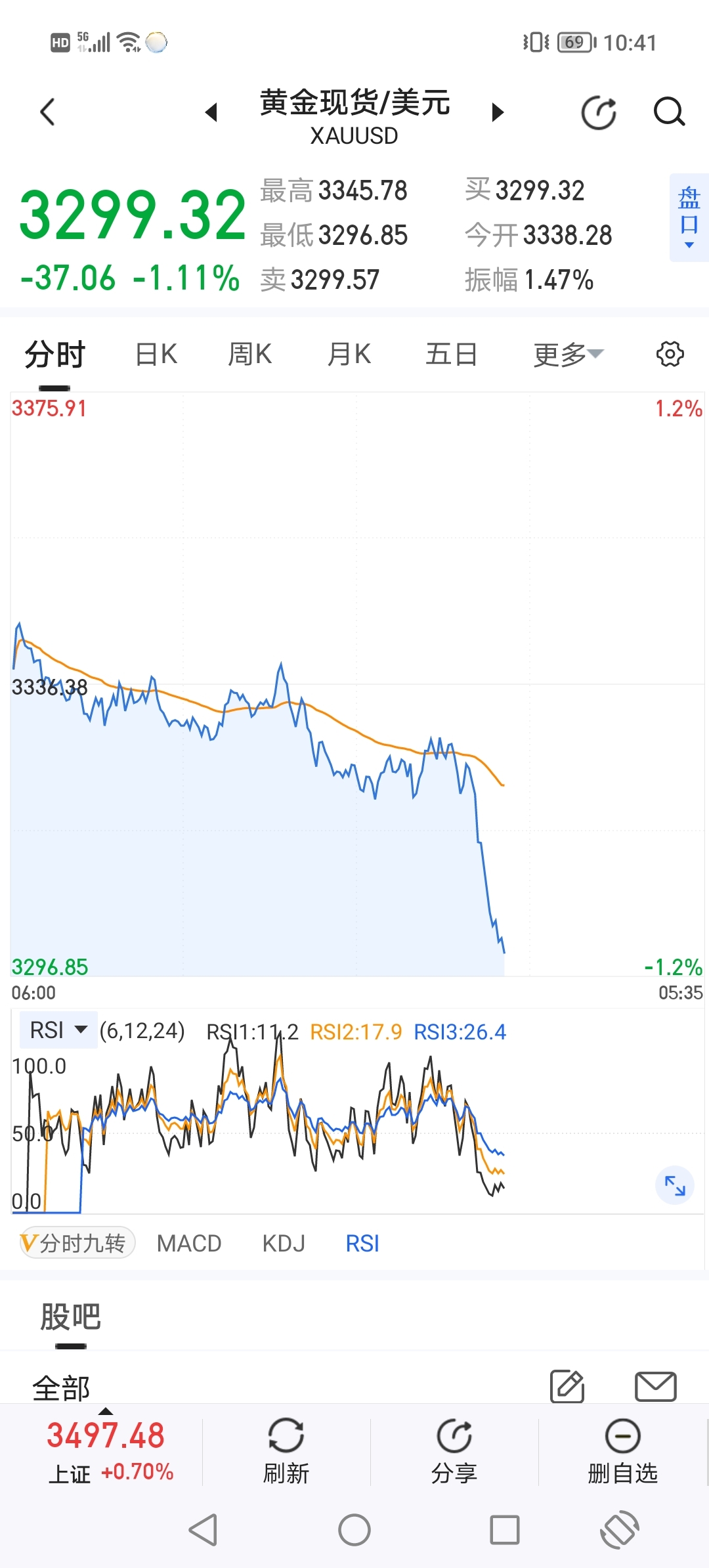Viewport: 709px width, 1568px height.
Task: Switch to the 周K tab
Action: pyautogui.click(x=249, y=355)
